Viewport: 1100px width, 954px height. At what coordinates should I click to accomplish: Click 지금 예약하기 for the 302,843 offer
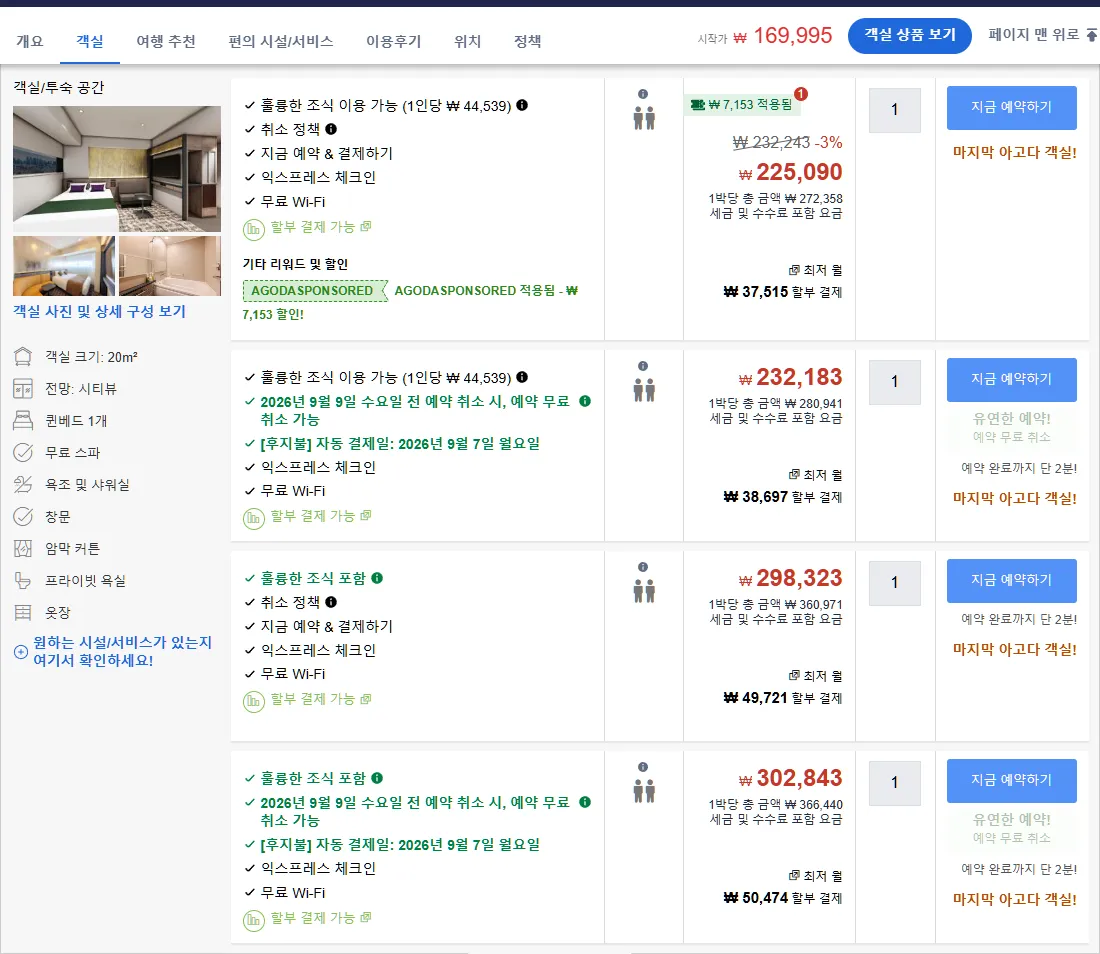1011,780
